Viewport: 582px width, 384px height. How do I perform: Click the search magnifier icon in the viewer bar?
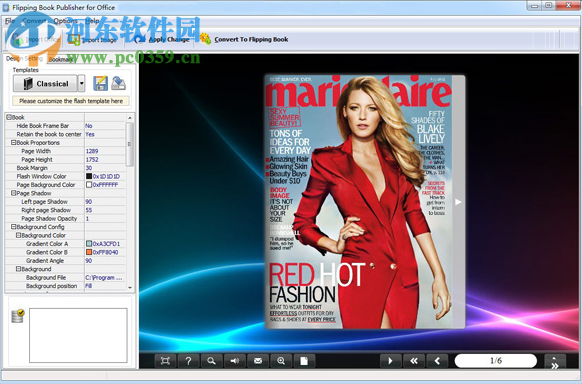[212, 361]
